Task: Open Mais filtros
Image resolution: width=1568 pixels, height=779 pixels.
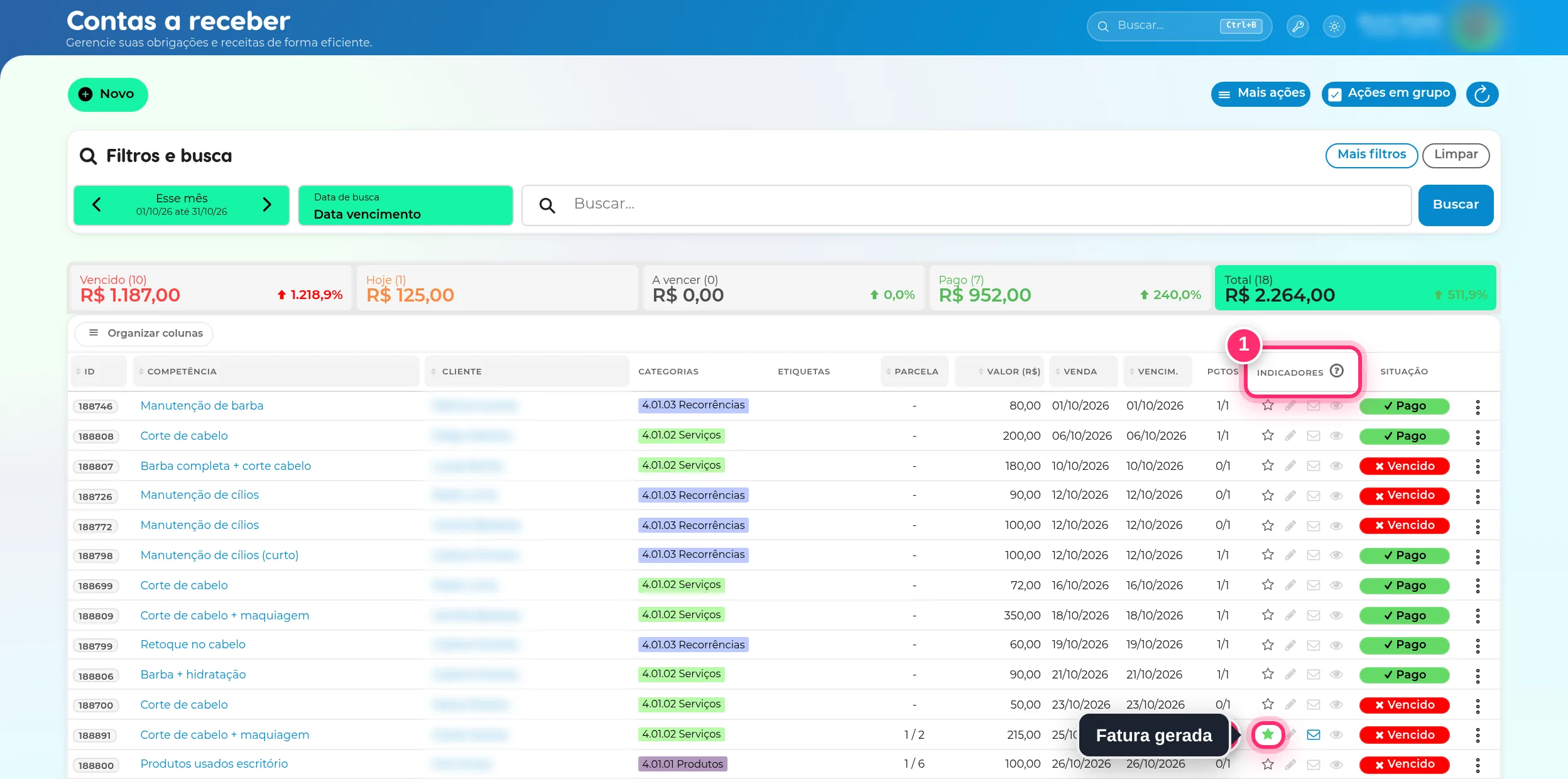Action: click(x=1371, y=155)
